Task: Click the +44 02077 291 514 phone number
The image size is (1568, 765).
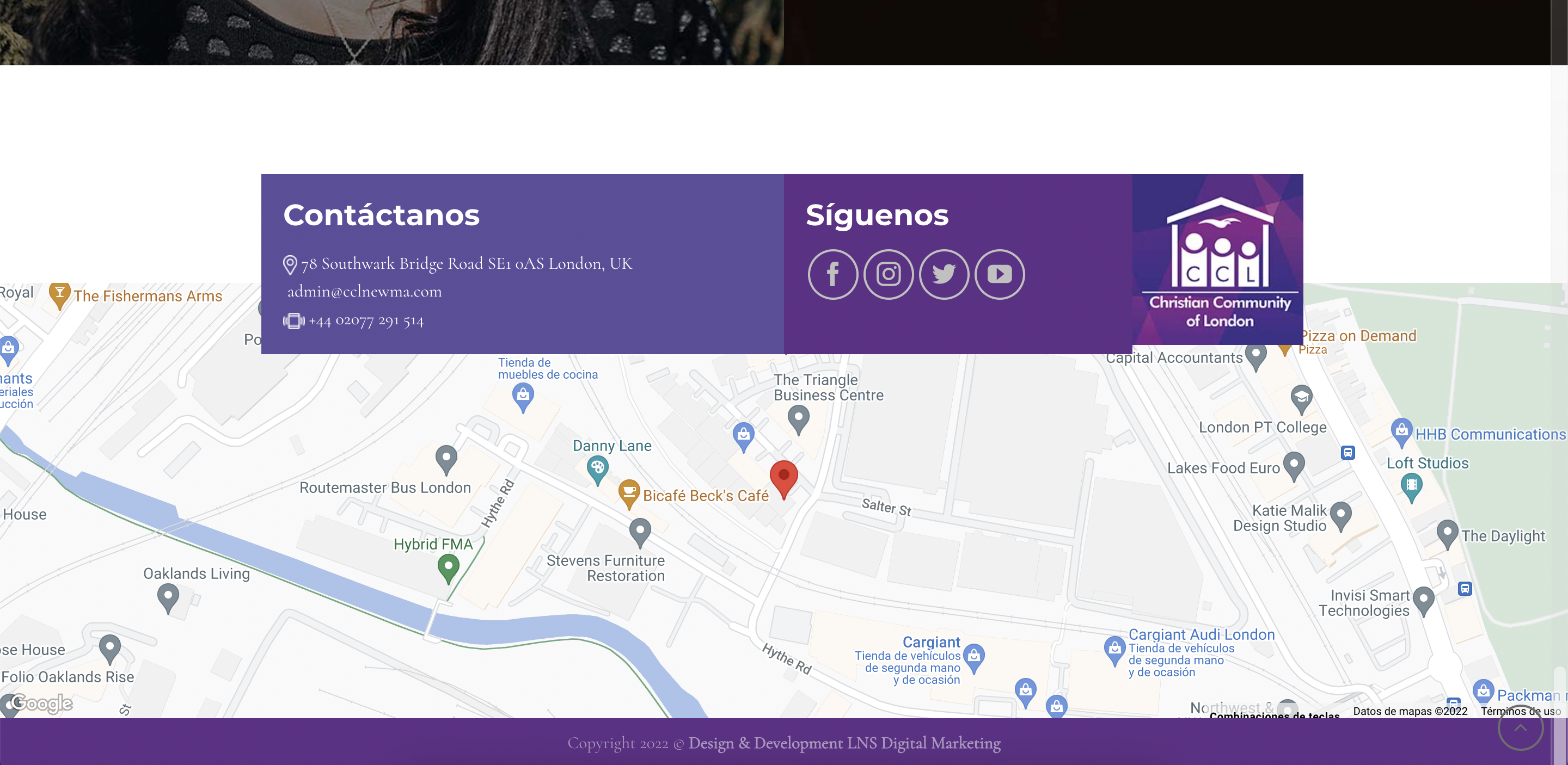Action: (365, 320)
